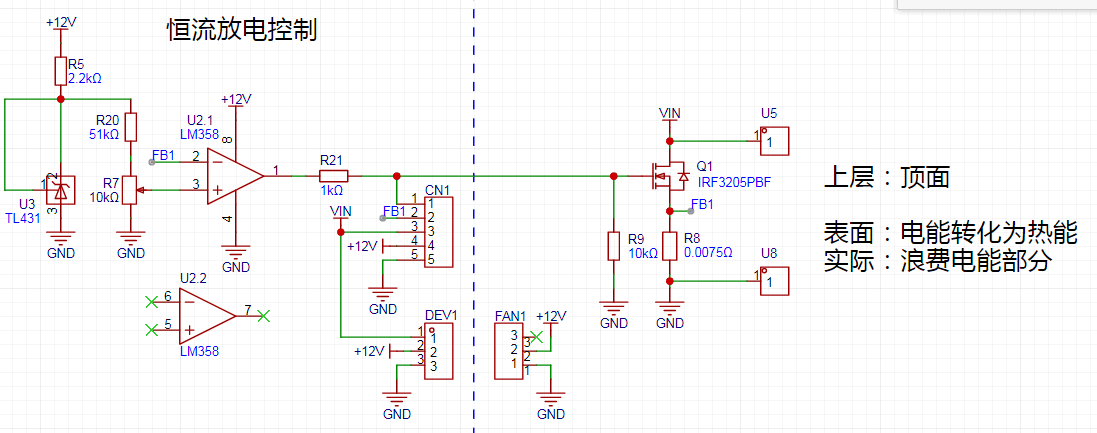Select the 10kΩ value beside R9

click(643, 253)
